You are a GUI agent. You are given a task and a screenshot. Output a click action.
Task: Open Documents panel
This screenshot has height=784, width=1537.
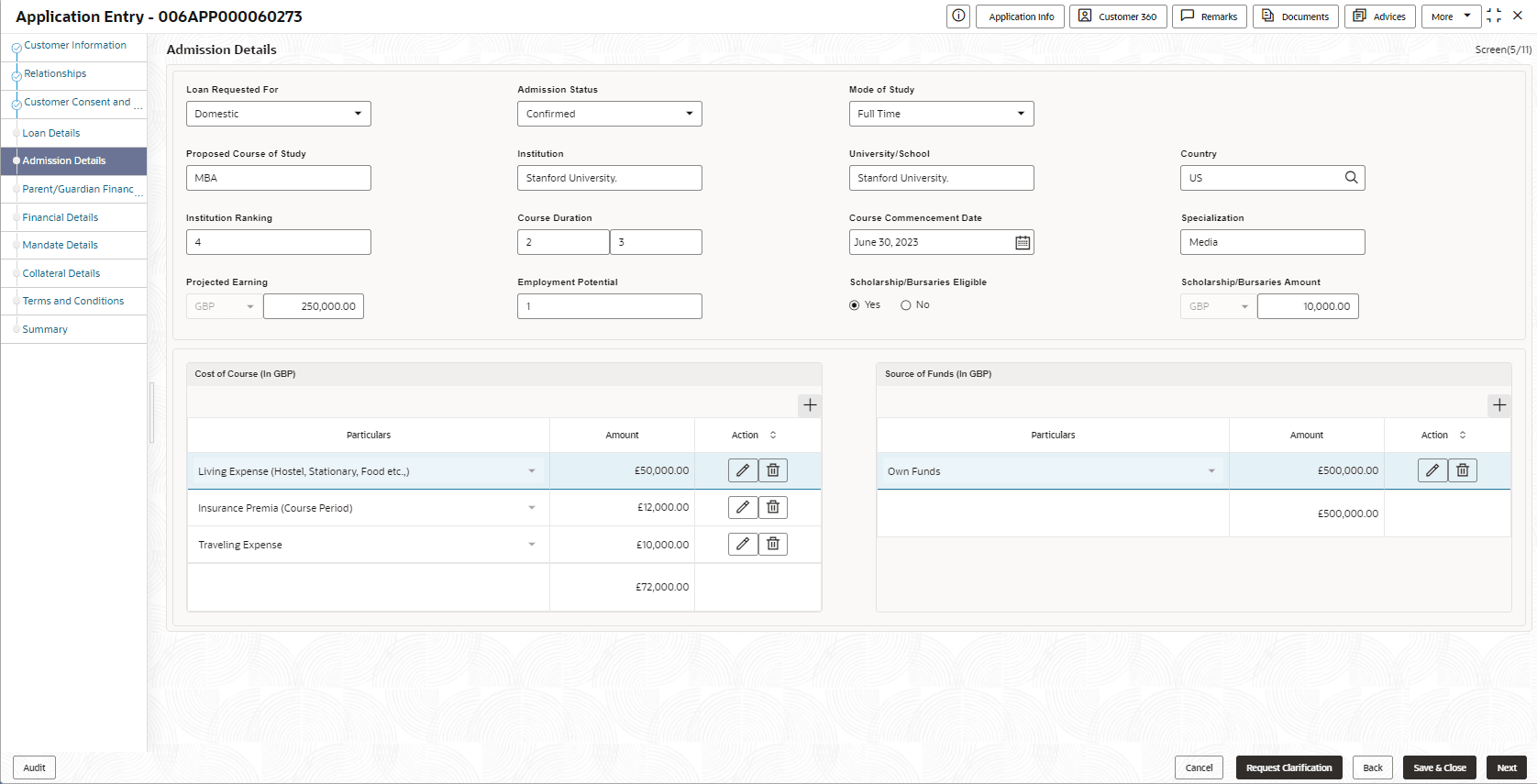pos(1296,17)
